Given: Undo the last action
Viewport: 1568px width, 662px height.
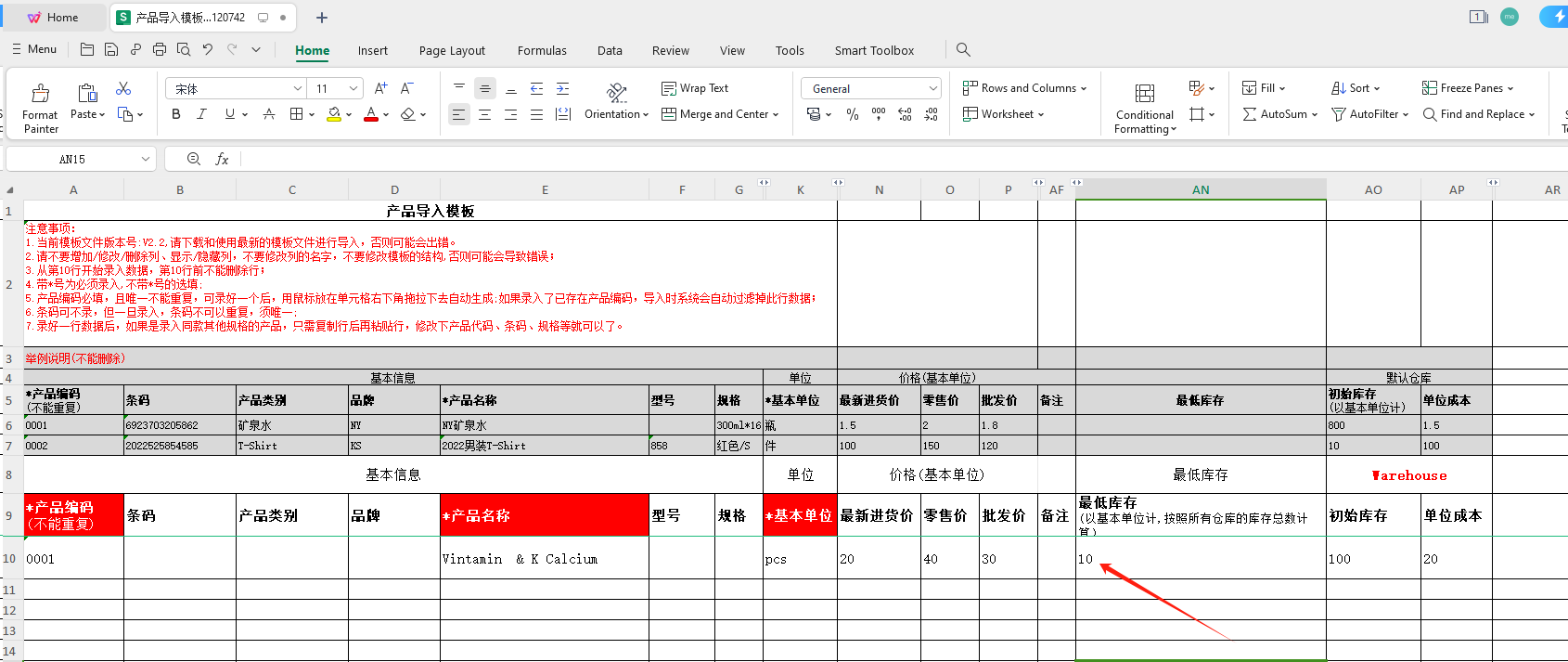Looking at the screenshot, I should coord(208,50).
